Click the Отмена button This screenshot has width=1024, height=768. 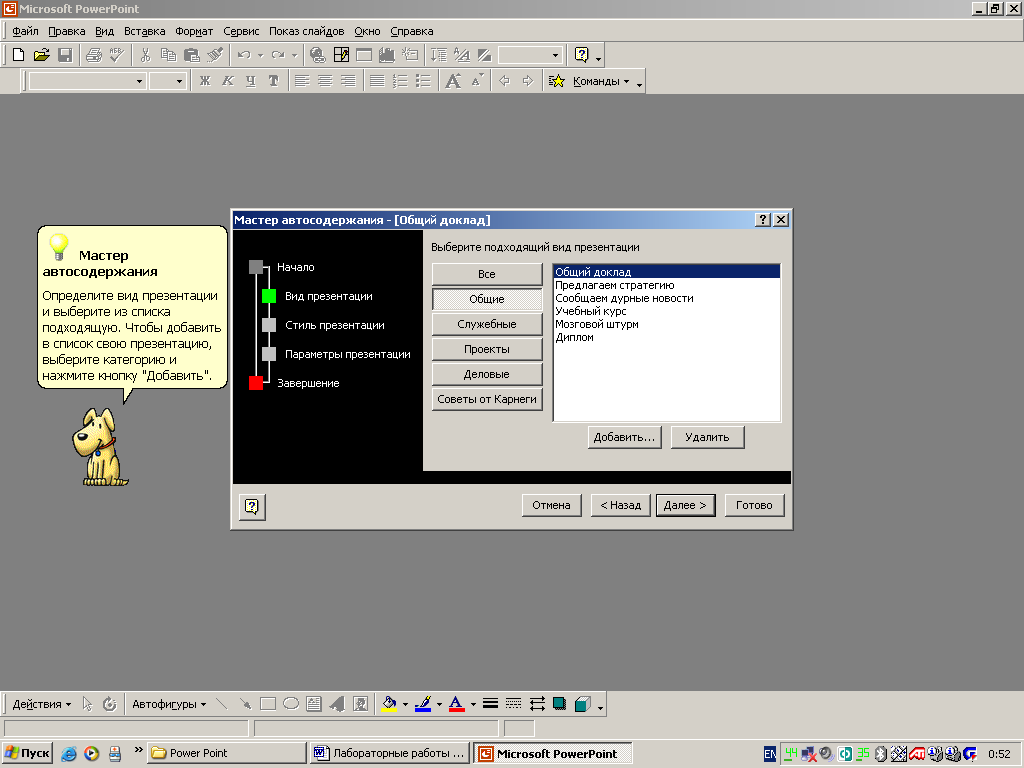pos(551,505)
